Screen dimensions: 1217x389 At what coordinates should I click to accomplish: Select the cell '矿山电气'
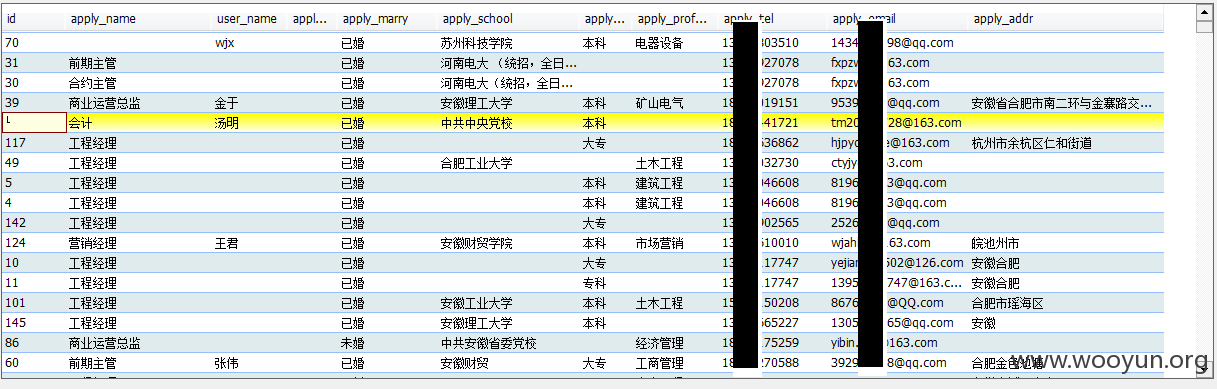659,103
